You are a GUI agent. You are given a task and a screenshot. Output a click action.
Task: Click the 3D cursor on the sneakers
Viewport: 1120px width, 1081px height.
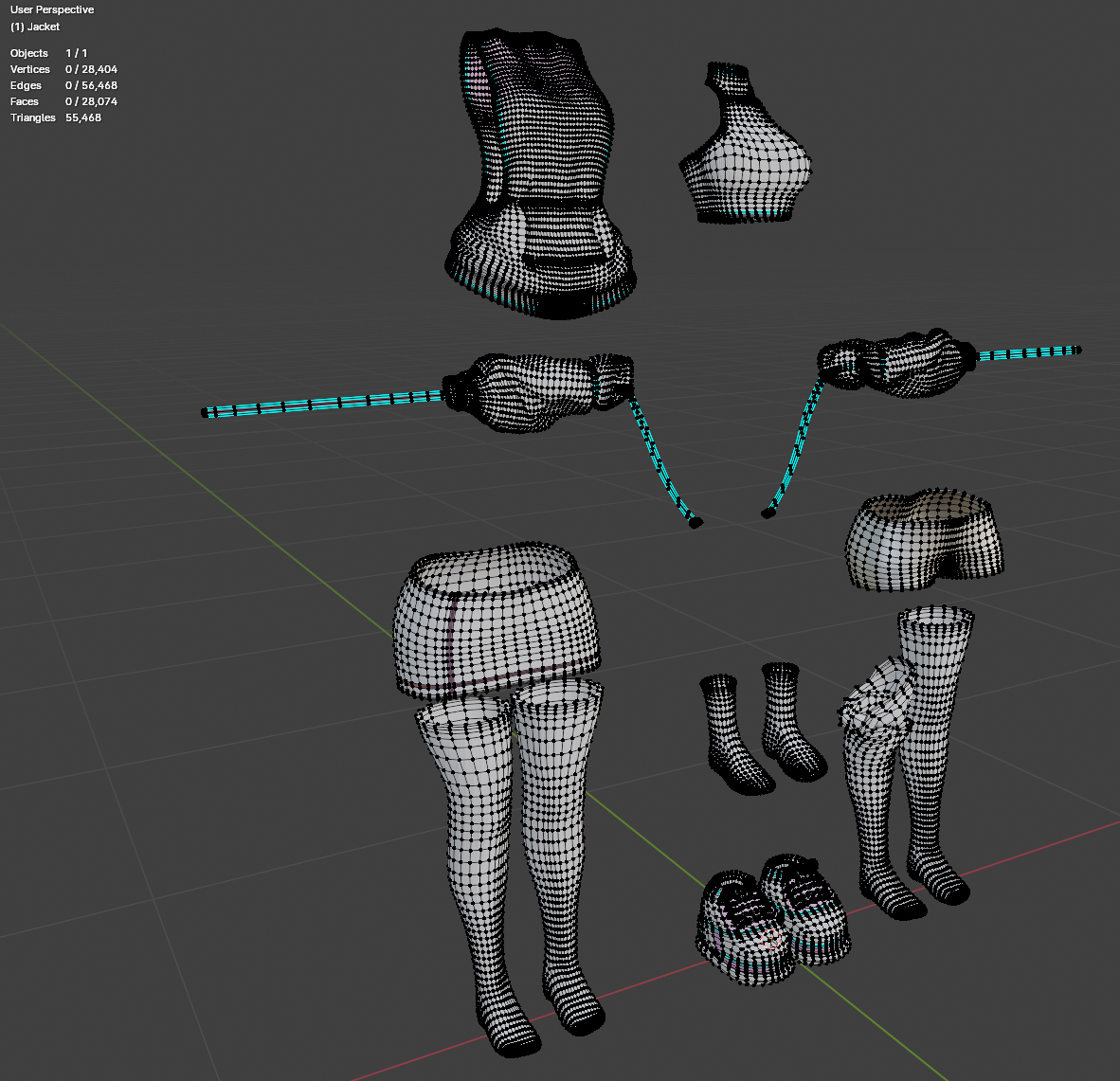[x=770, y=938]
